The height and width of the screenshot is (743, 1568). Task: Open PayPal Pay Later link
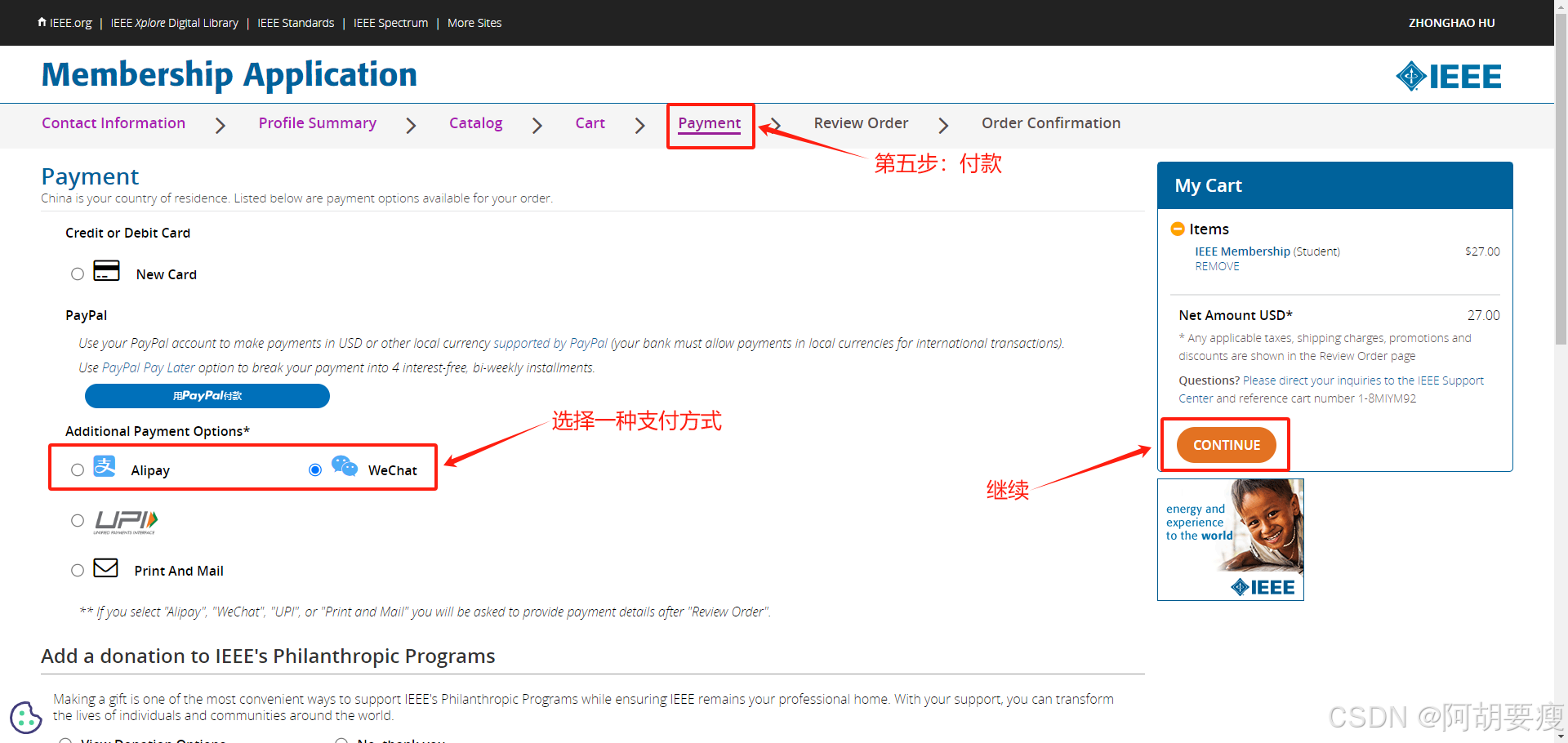point(149,368)
